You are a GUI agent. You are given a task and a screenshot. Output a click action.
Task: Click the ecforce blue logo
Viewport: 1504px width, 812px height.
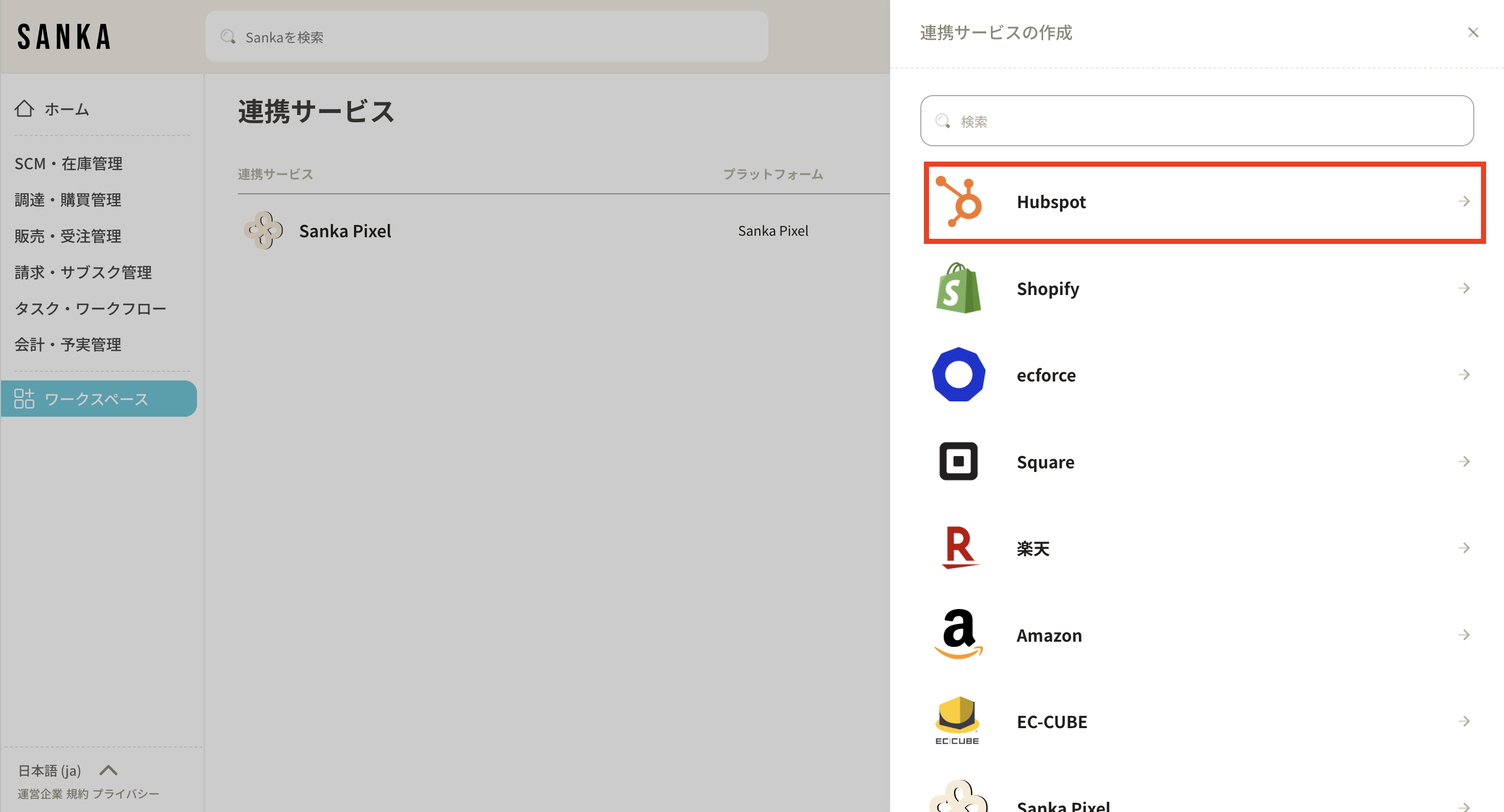click(959, 375)
